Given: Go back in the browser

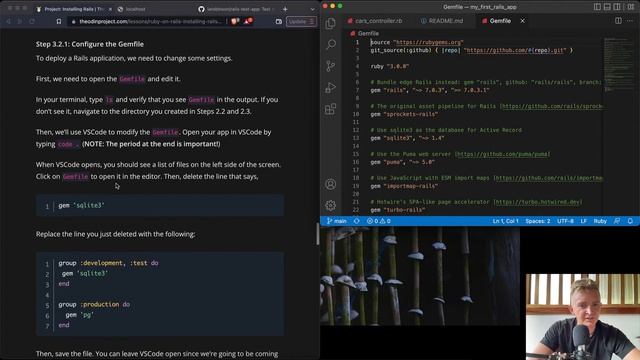Looking at the screenshot, I should point(9,21).
